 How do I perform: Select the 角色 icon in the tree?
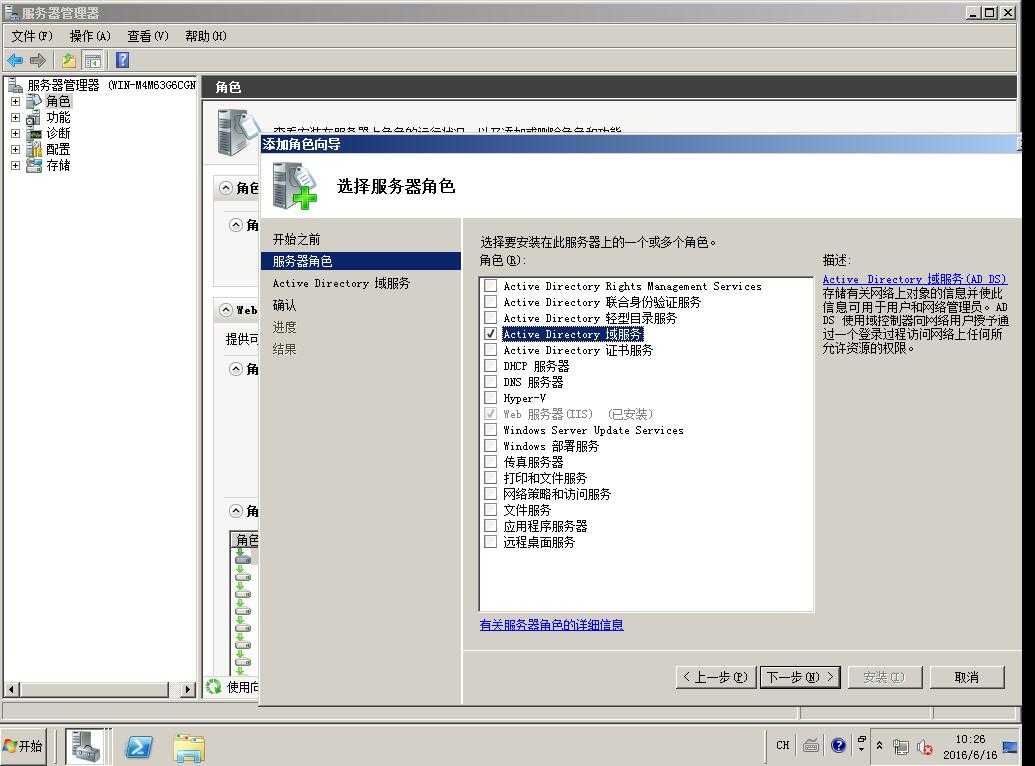(x=34, y=101)
